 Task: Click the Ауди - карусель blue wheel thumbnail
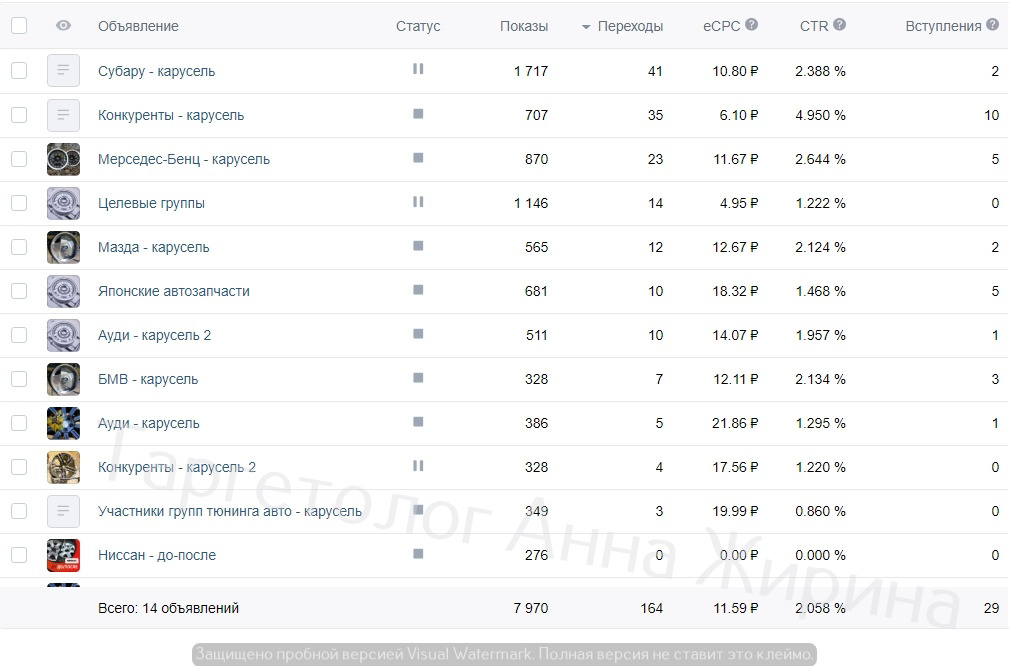pos(63,423)
